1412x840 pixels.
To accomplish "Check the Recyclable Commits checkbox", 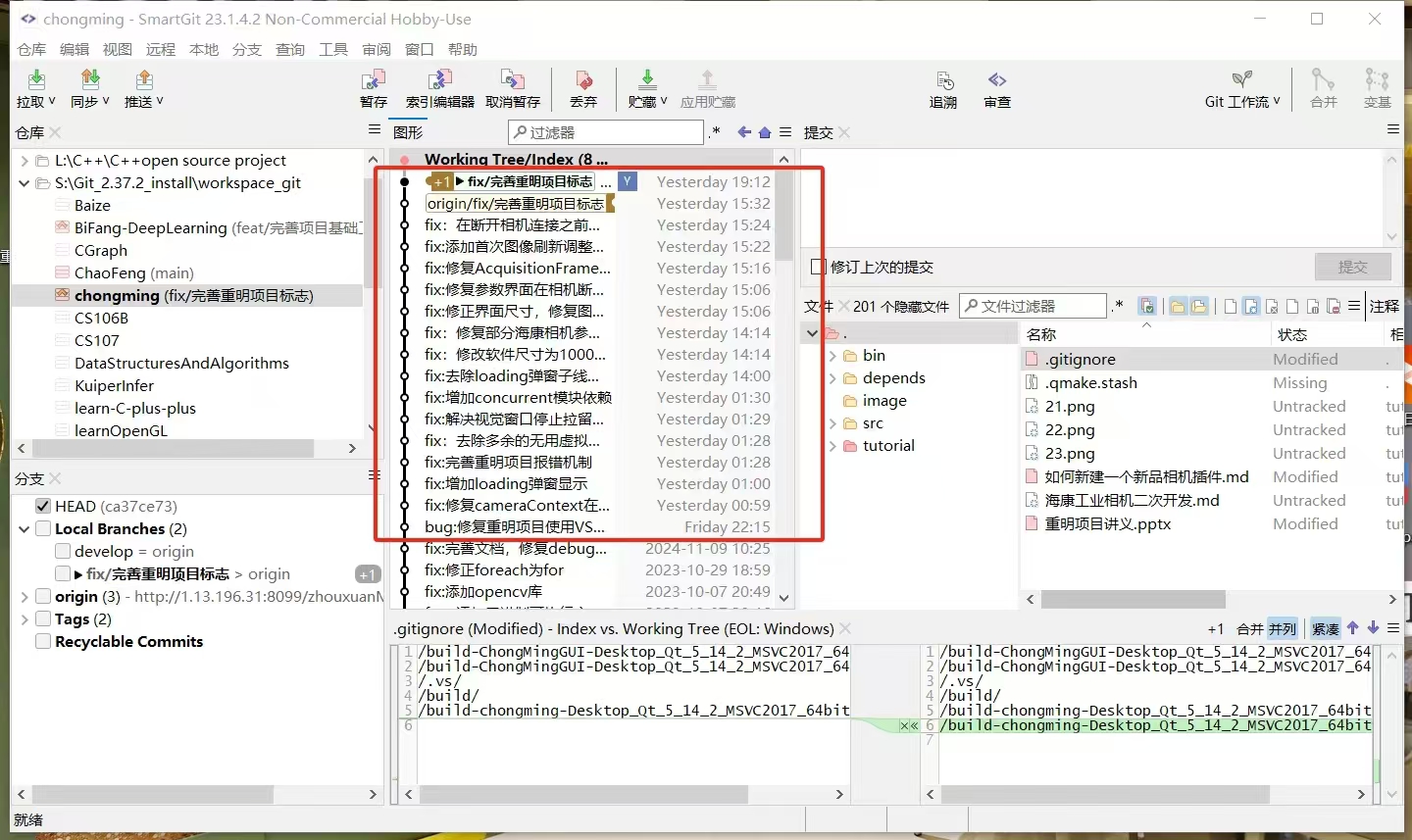I will [43, 641].
